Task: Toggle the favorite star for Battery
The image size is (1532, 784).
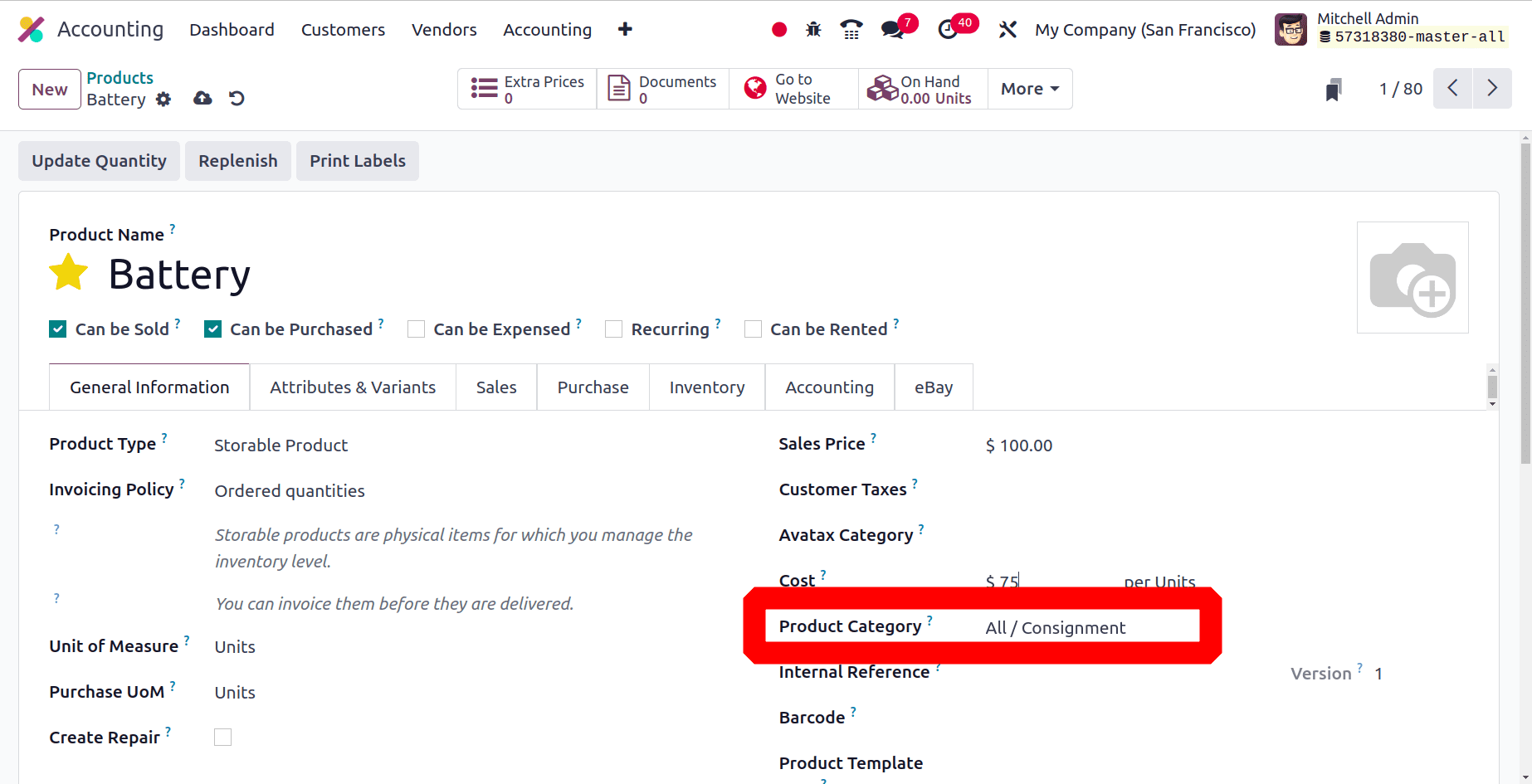Action: click(69, 273)
